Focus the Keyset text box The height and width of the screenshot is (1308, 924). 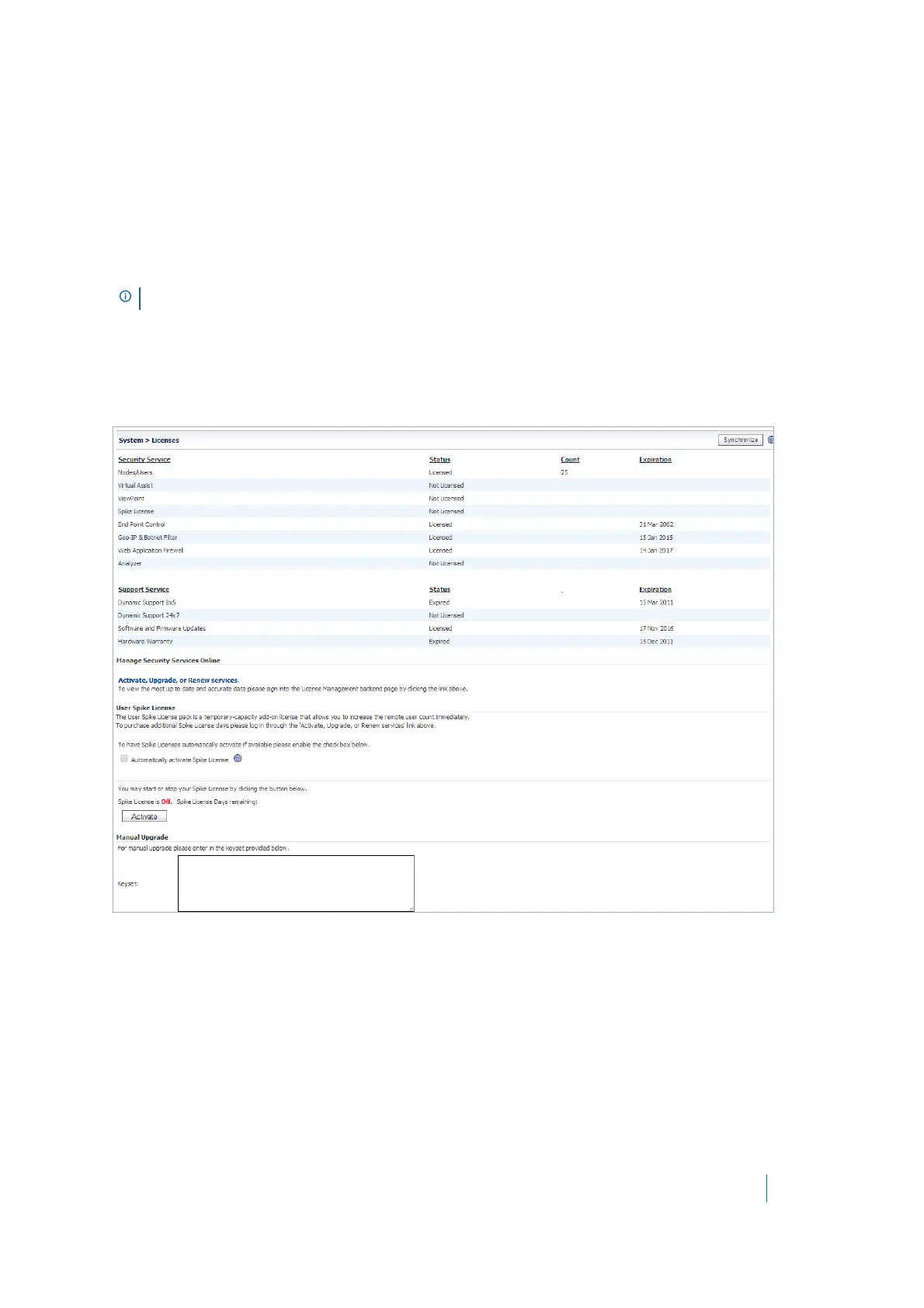[296, 883]
